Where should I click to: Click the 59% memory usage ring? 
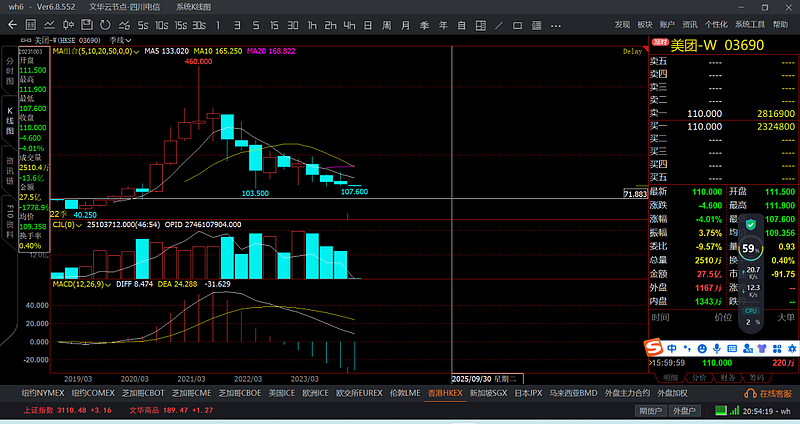(751, 248)
